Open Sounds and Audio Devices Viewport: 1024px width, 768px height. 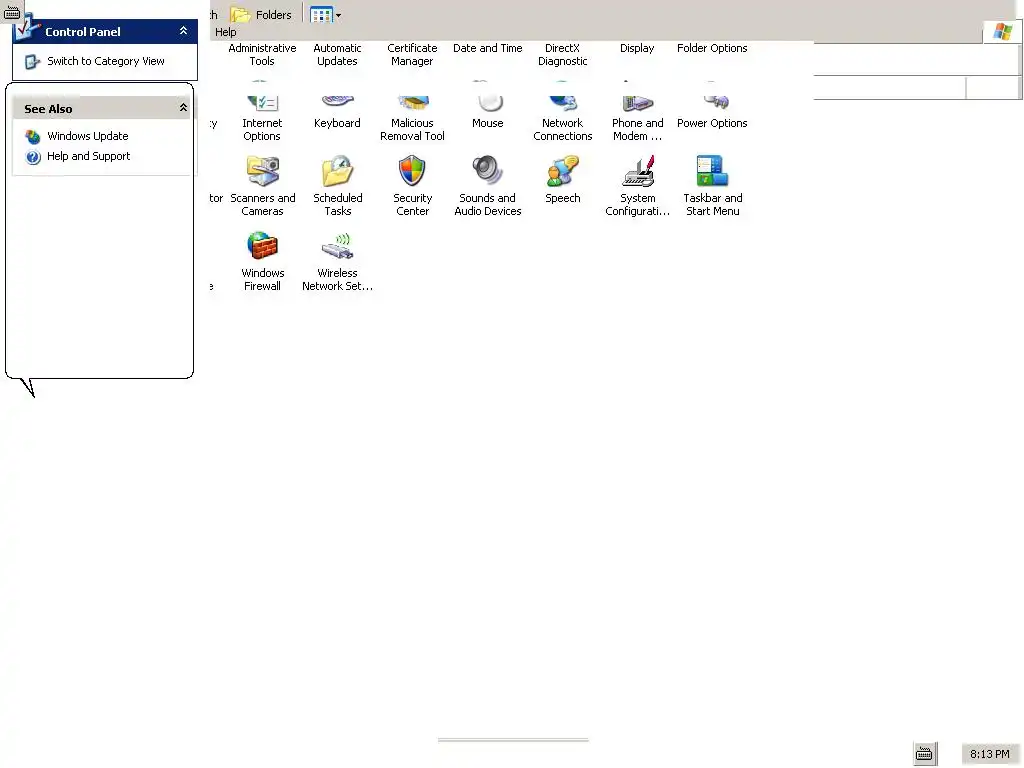pyautogui.click(x=488, y=185)
